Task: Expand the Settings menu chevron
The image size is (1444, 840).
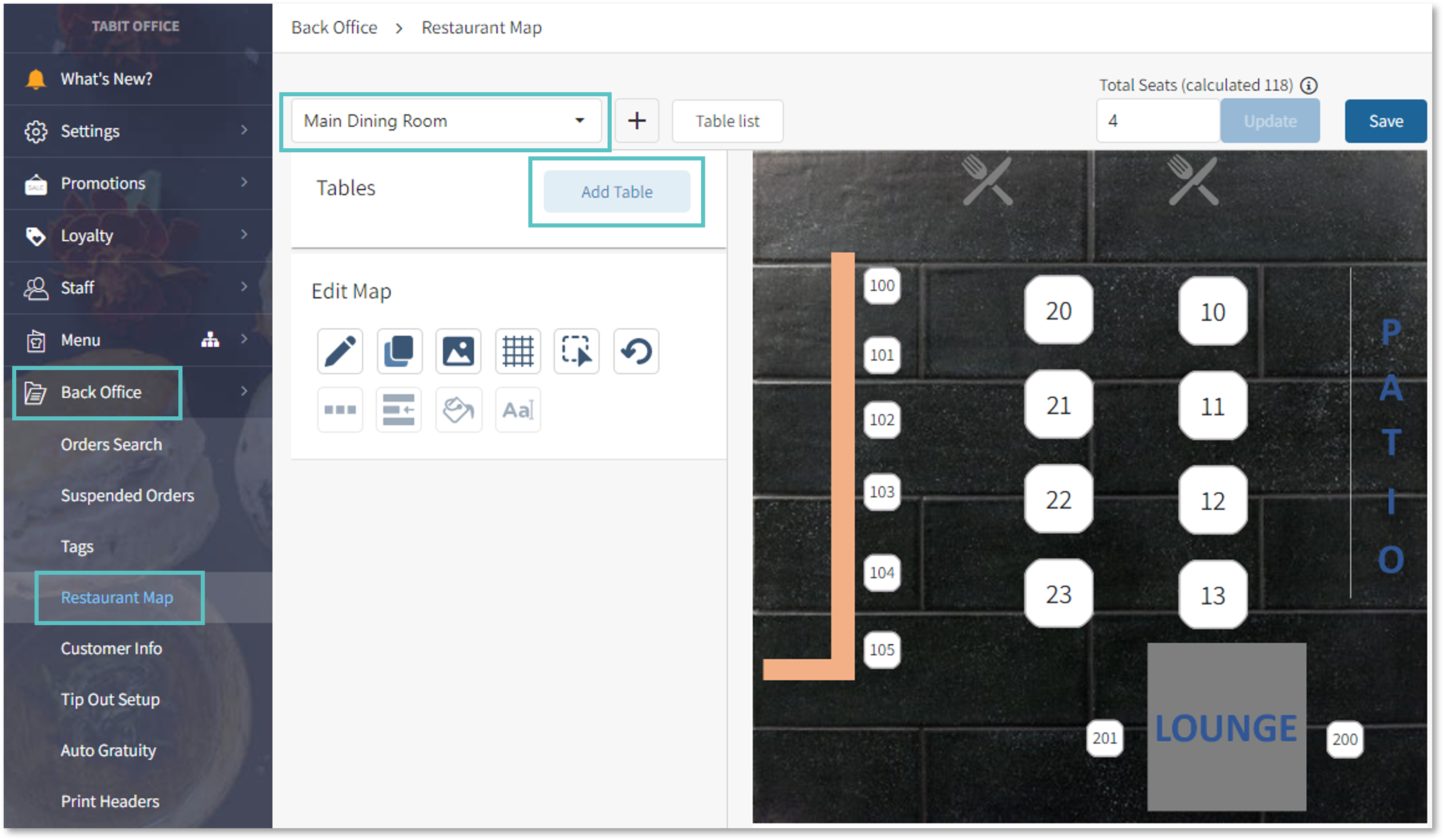Action: [x=244, y=130]
